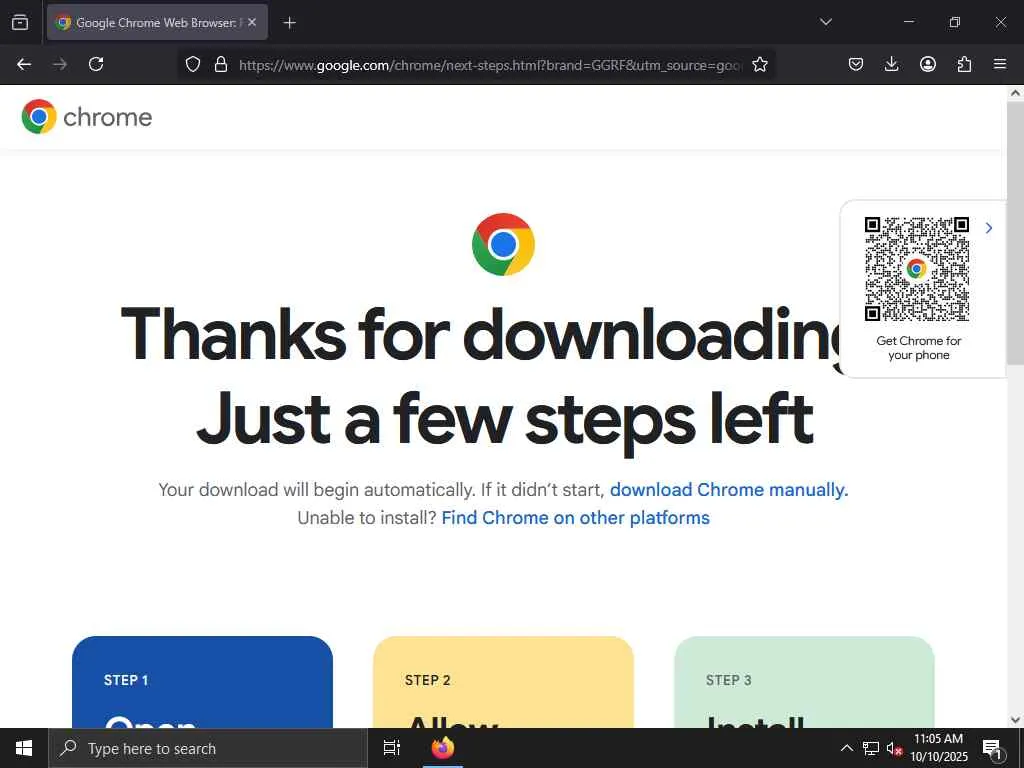Image resolution: width=1024 pixels, height=768 pixels.
Task: Open a new tab with plus button
Action: pyautogui.click(x=289, y=23)
